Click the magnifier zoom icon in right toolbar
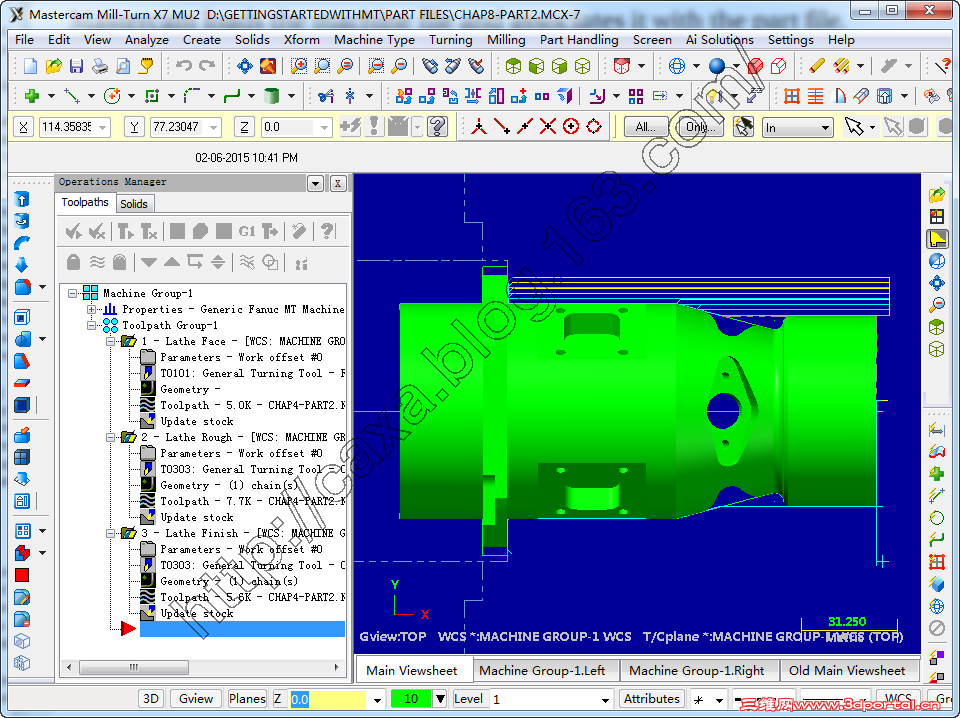960x718 pixels. pyautogui.click(x=936, y=304)
